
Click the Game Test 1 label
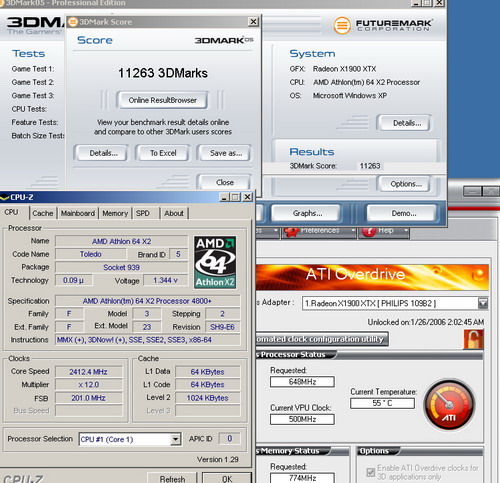(x=33, y=69)
